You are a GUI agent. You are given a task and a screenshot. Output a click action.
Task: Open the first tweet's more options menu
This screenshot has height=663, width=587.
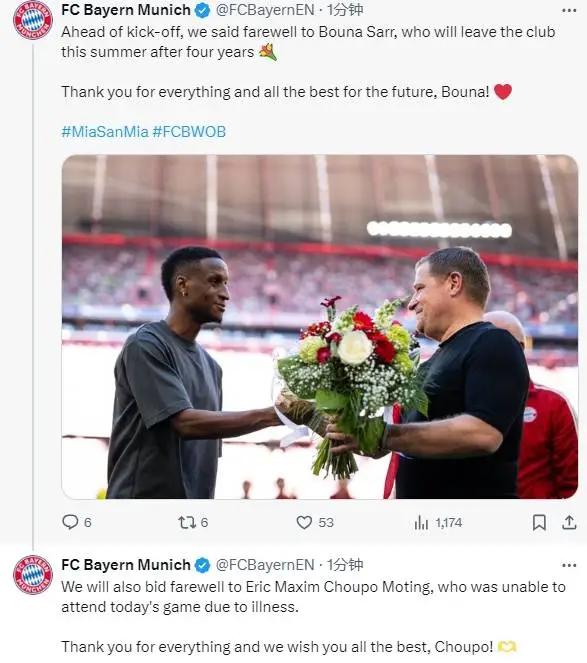click(569, 11)
